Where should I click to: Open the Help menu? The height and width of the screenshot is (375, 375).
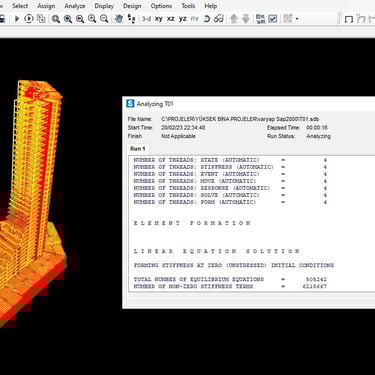pyautogui.click(x=210, y=6)
